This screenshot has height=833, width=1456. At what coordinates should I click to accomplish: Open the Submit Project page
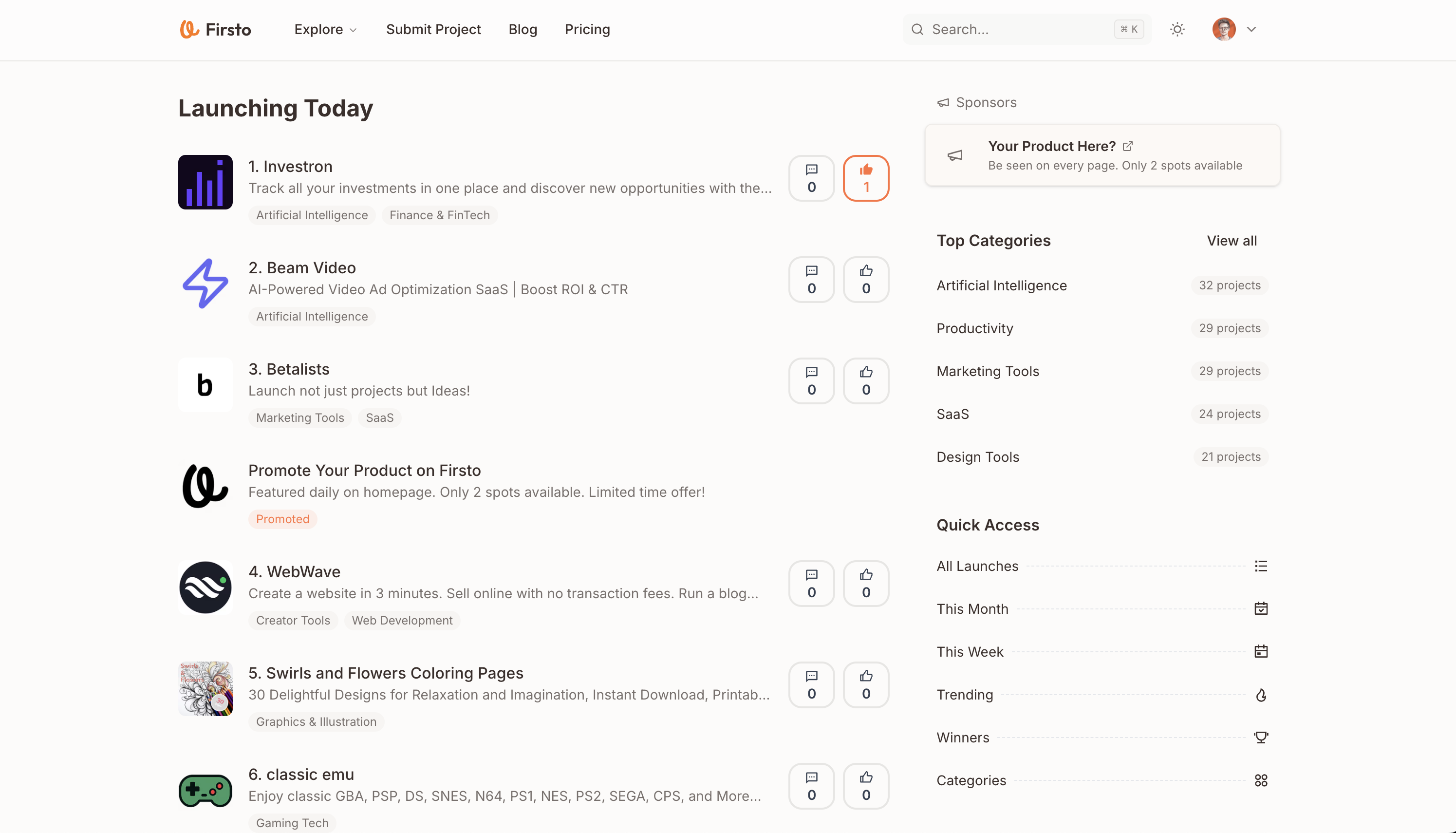pos(433,29)
